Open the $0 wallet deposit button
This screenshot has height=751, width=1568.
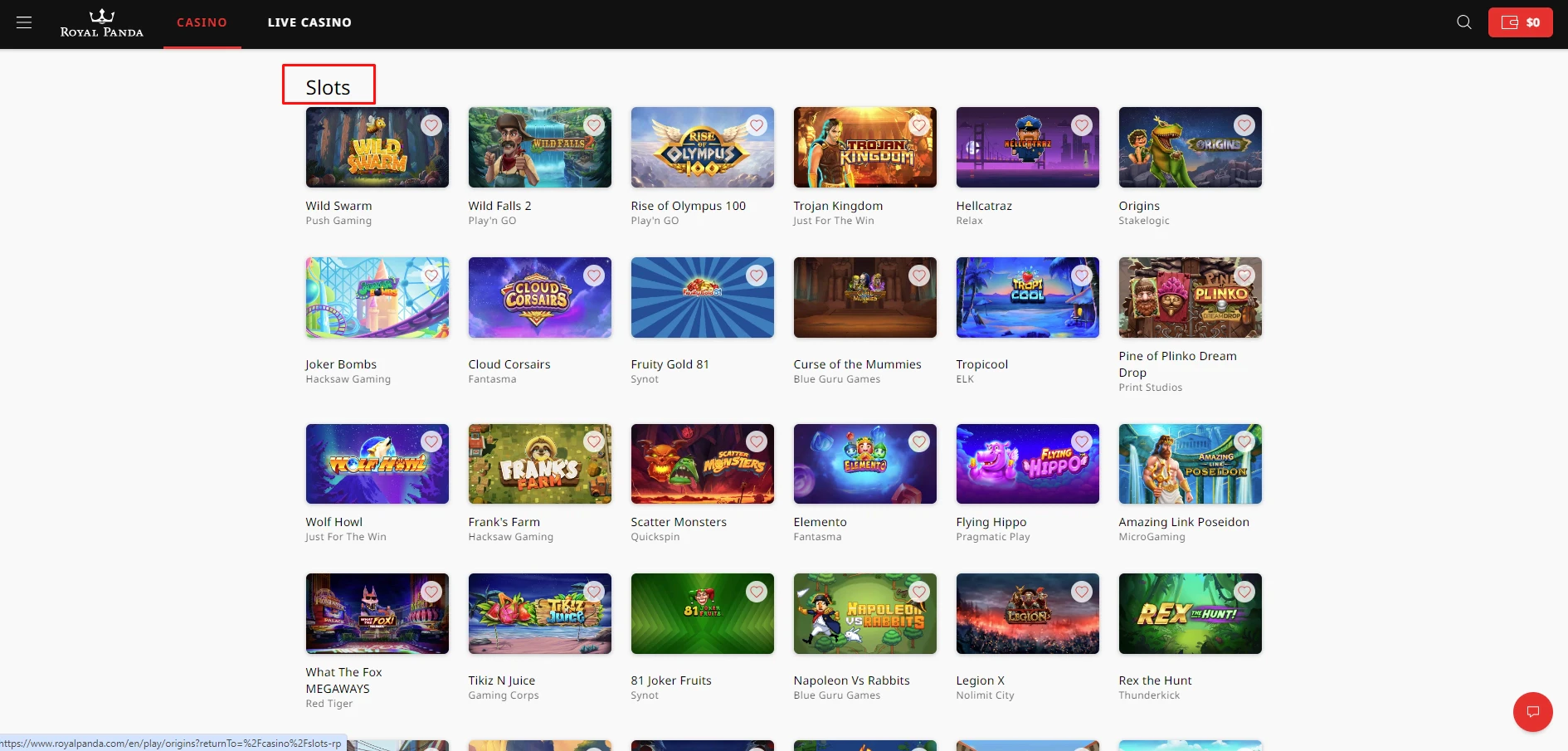1520,22
